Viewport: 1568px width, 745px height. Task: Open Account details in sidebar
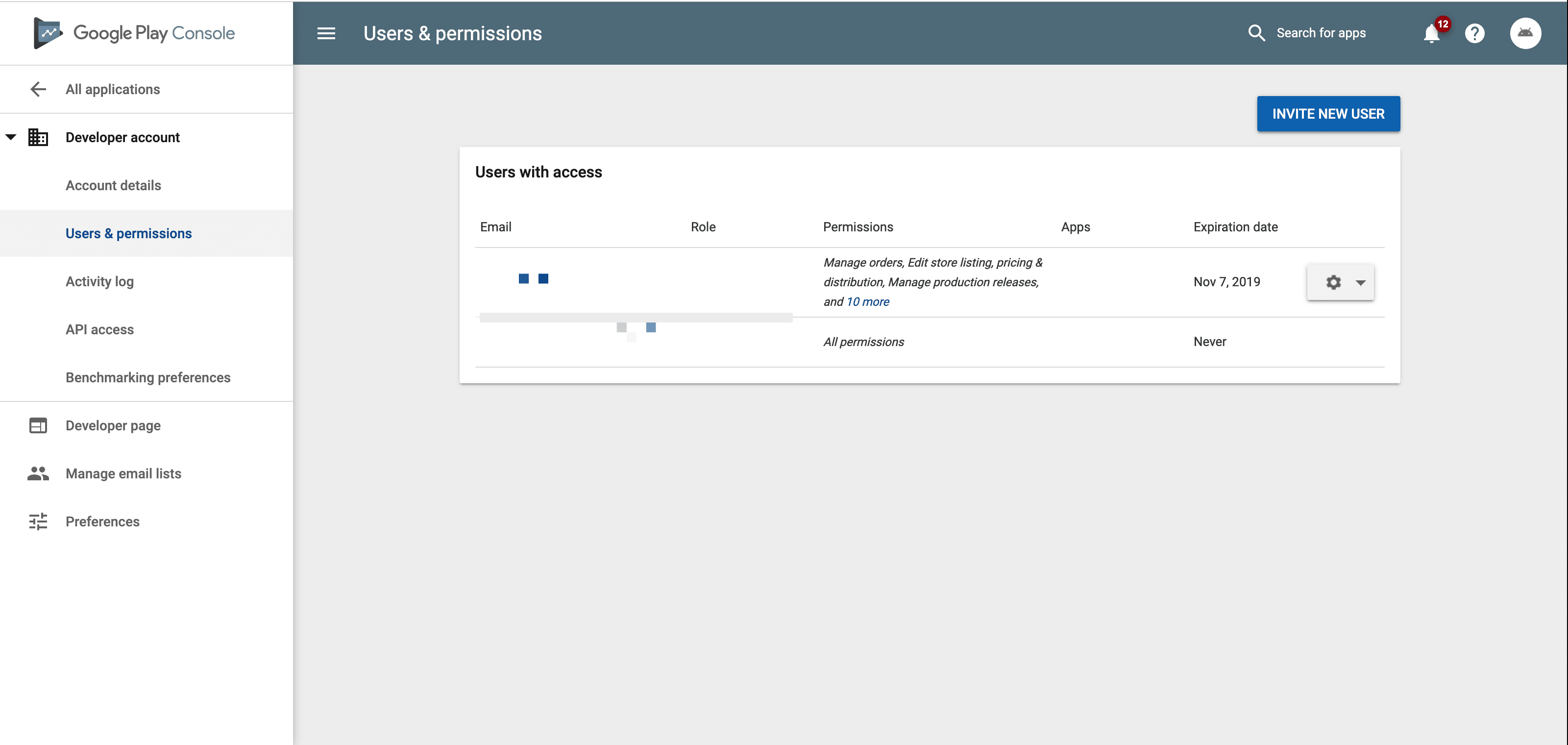tap(113, 186)
